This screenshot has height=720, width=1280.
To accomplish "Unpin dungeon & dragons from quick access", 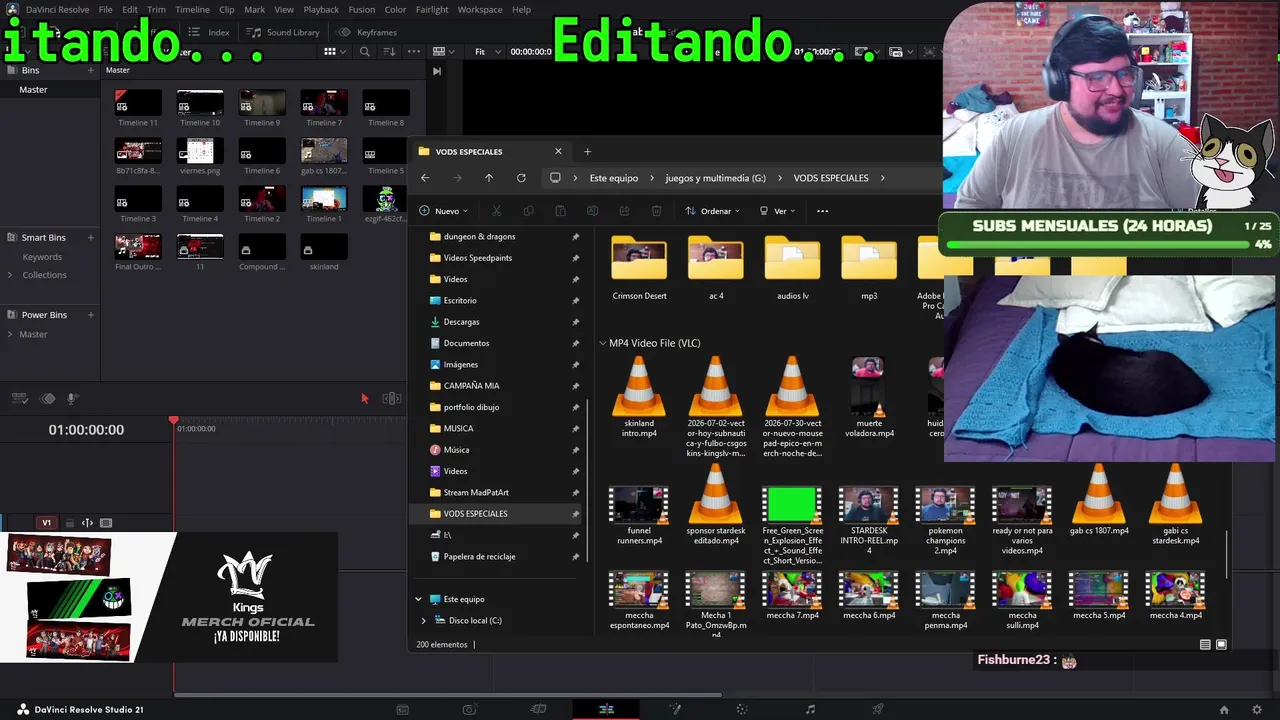I will 575,237.
